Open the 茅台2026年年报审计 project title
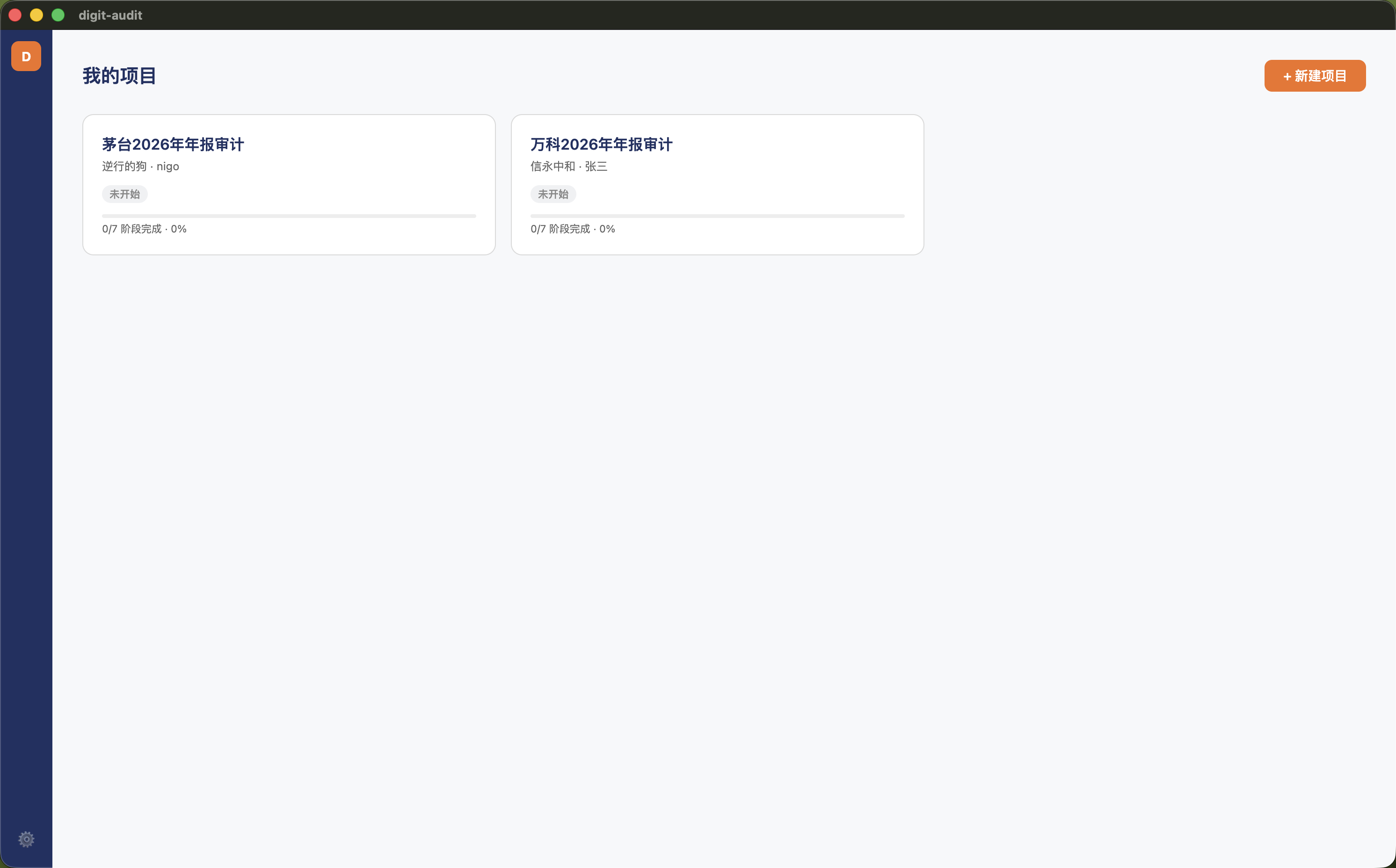 tap(173, 144)
